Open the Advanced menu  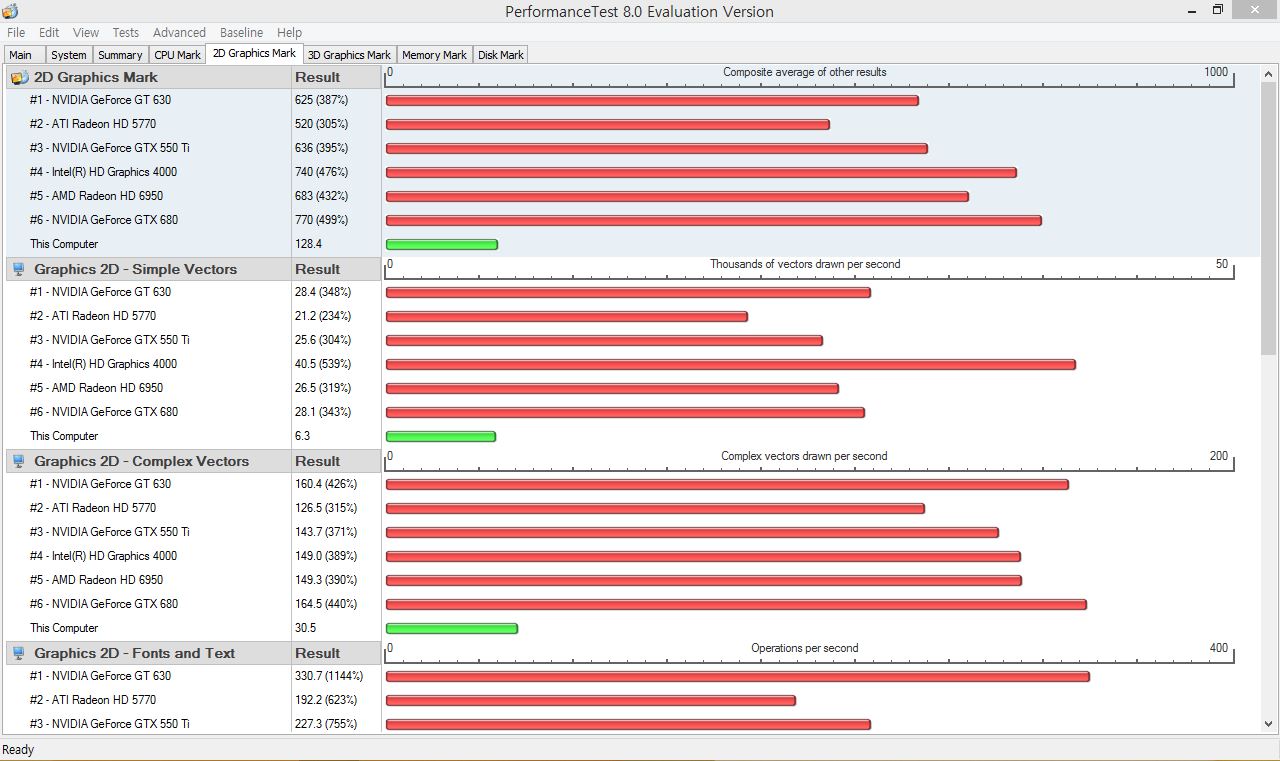point(179,33)
